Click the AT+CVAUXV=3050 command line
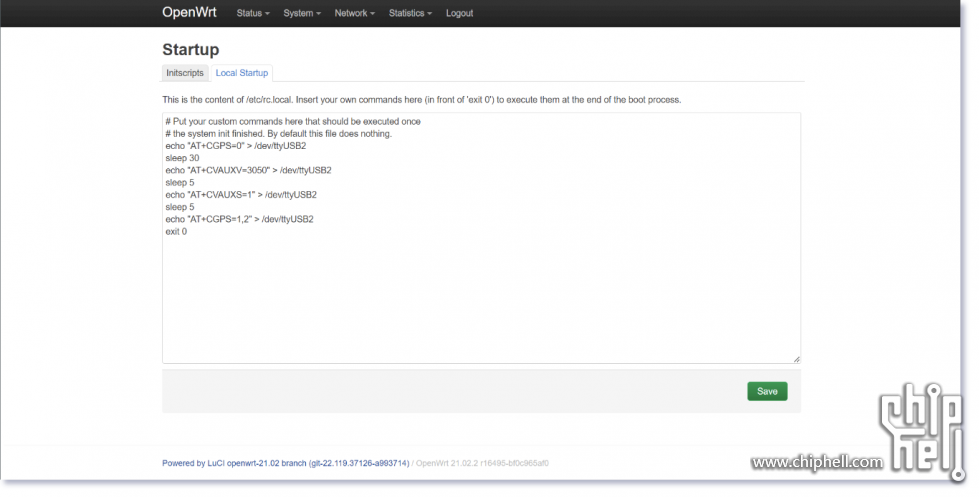 pyautogui.click(x=248, y=170)
